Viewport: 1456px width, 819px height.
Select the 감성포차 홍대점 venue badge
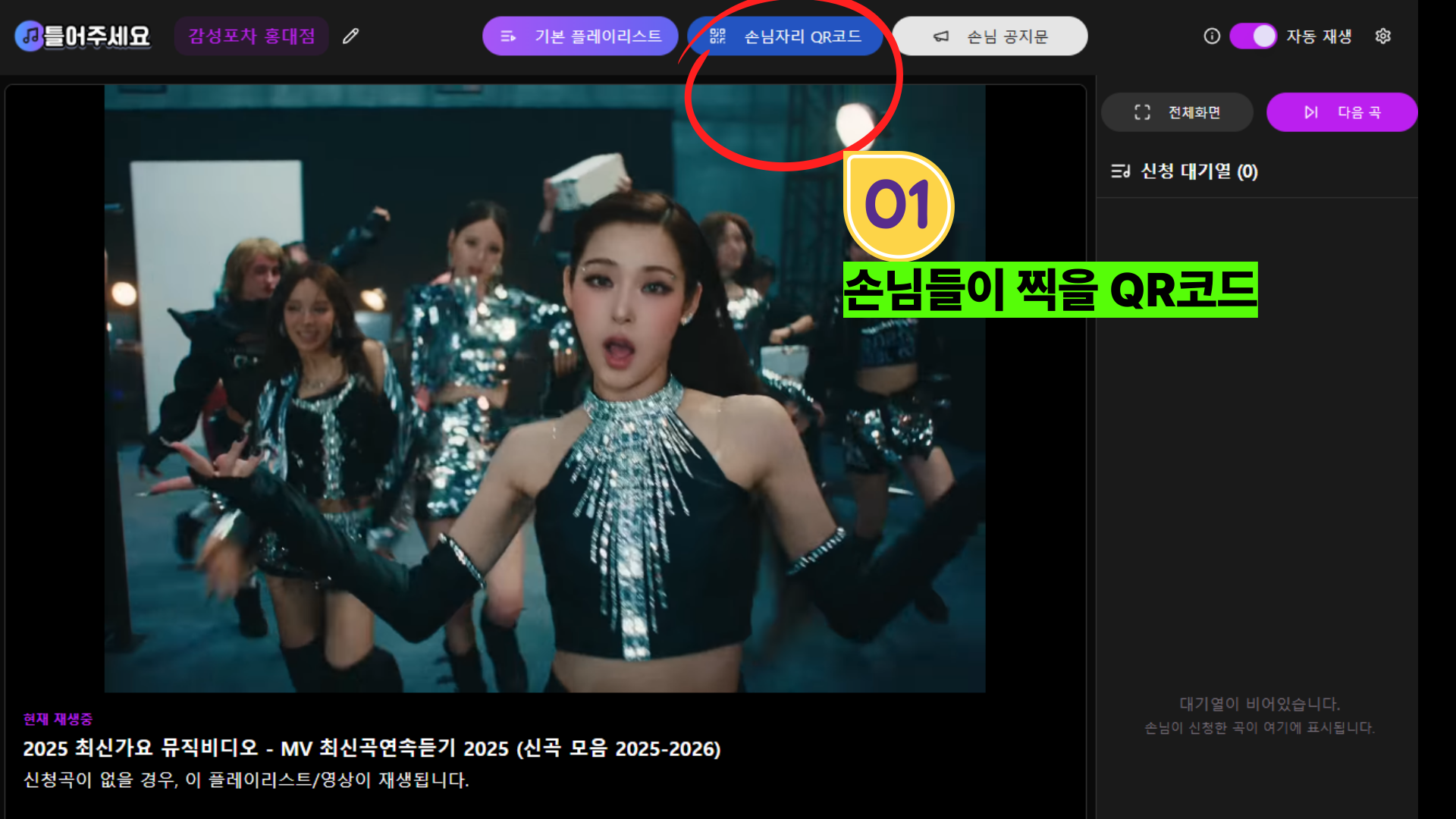tap(251, 36)
